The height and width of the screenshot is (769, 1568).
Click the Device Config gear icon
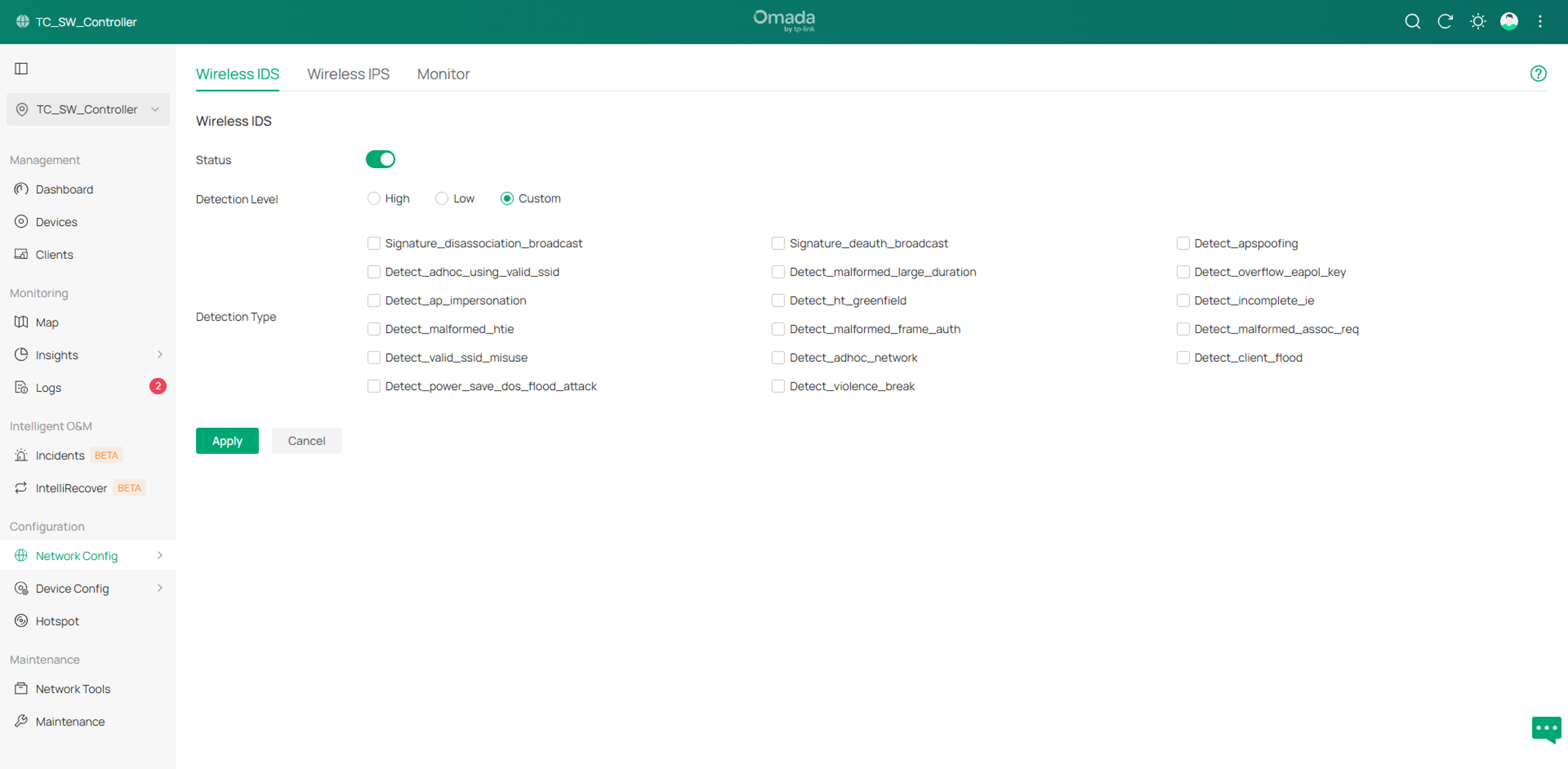[21, 588]
